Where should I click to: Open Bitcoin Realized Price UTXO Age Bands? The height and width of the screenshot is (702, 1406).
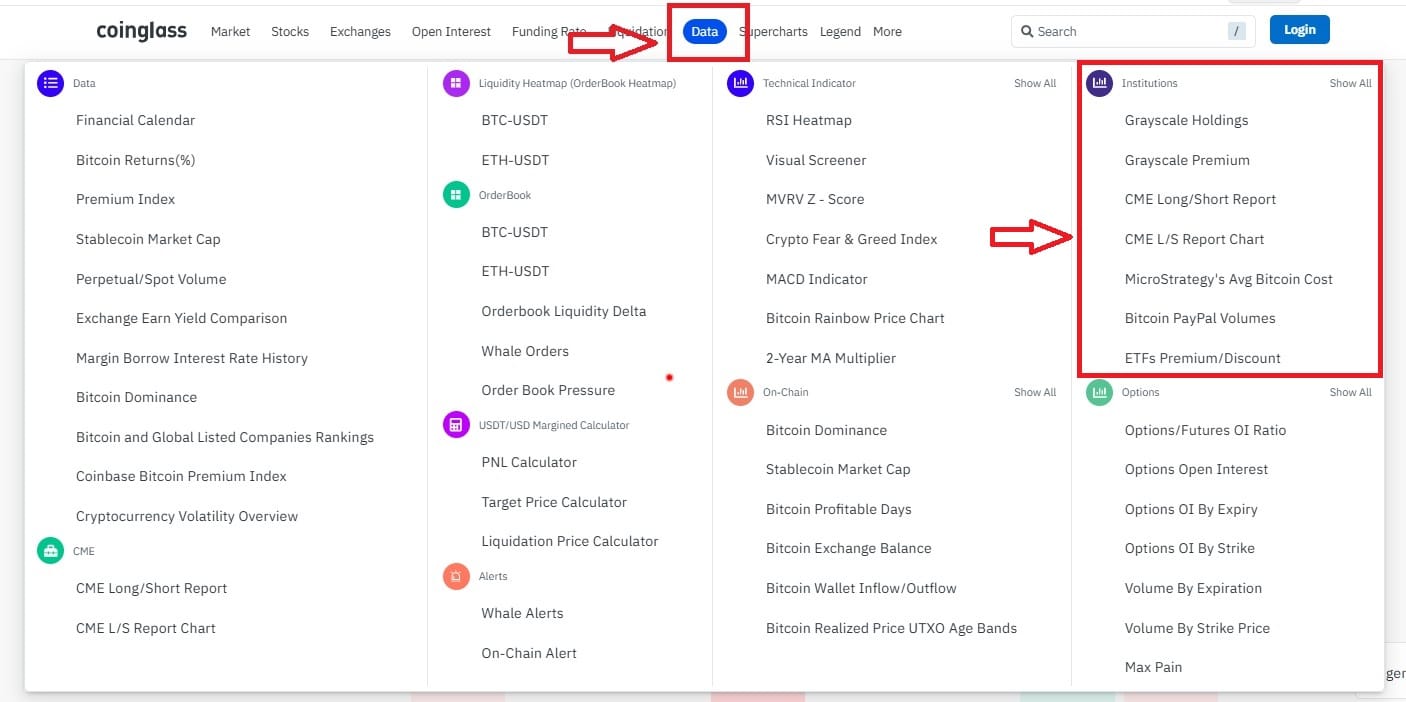coord(891,628)
